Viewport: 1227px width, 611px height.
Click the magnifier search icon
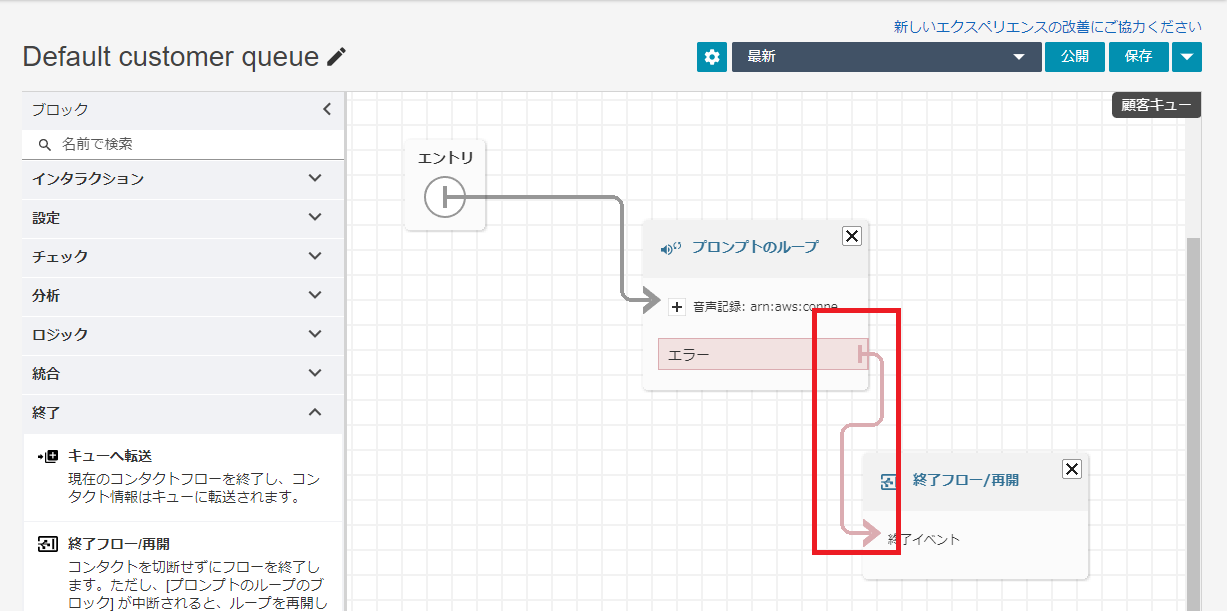pos(44,145)
